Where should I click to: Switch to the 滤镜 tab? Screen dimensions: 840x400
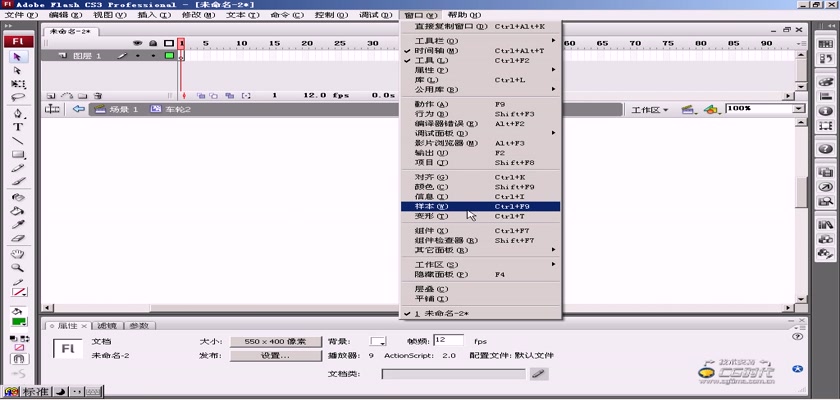[x=108, y=326]
